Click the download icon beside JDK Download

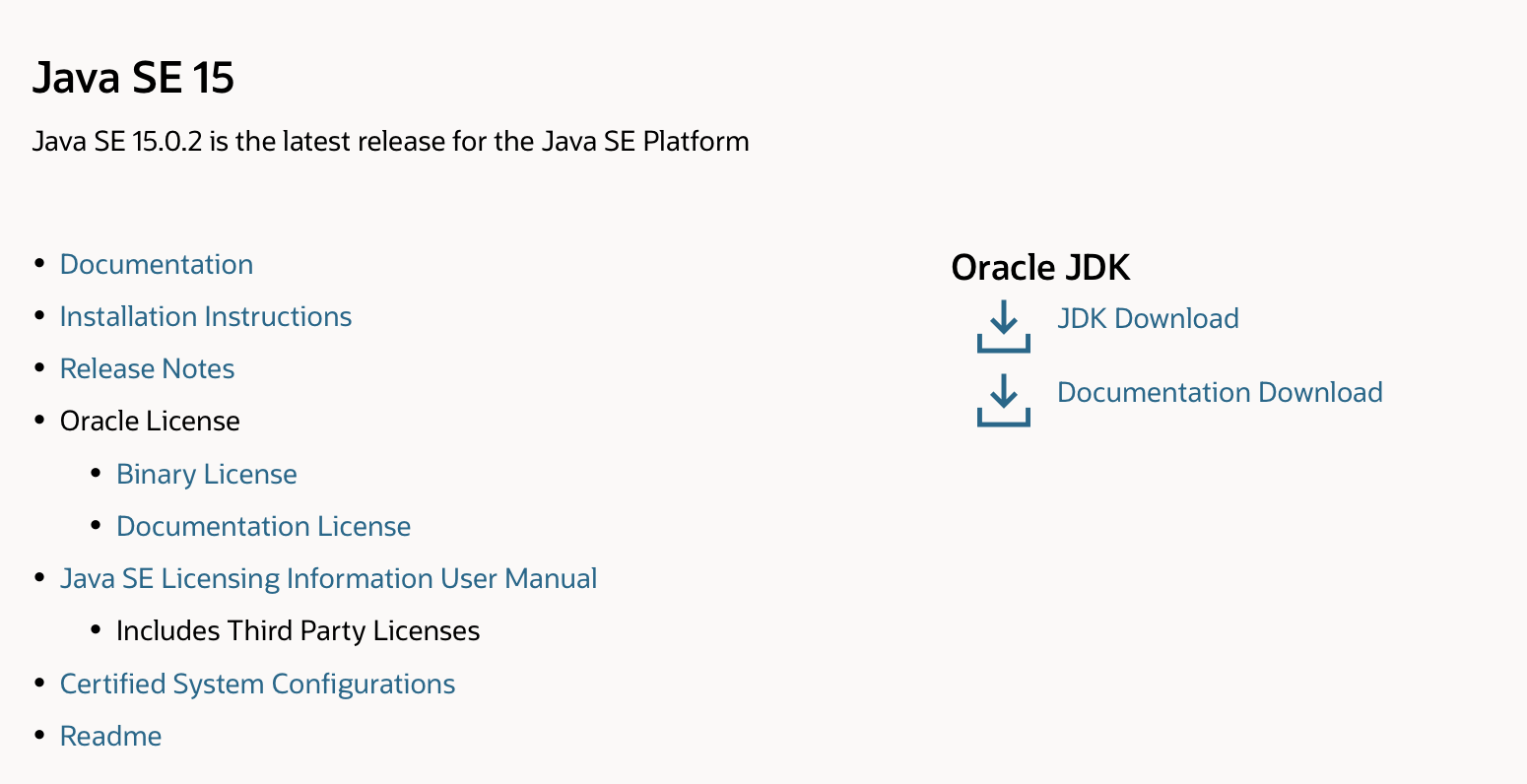click(1003, 327)
